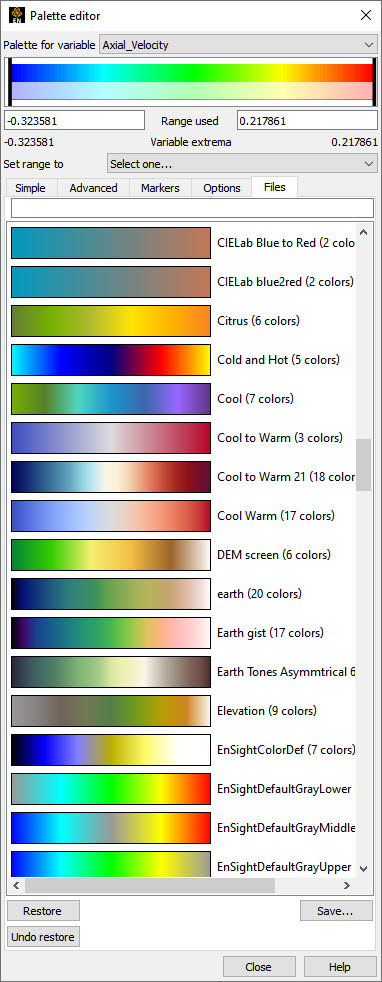Pick the EnSightDefaultGrayMiddle swatch
The width and height of the screenshot is (382, 982).
tap(111, 828)
